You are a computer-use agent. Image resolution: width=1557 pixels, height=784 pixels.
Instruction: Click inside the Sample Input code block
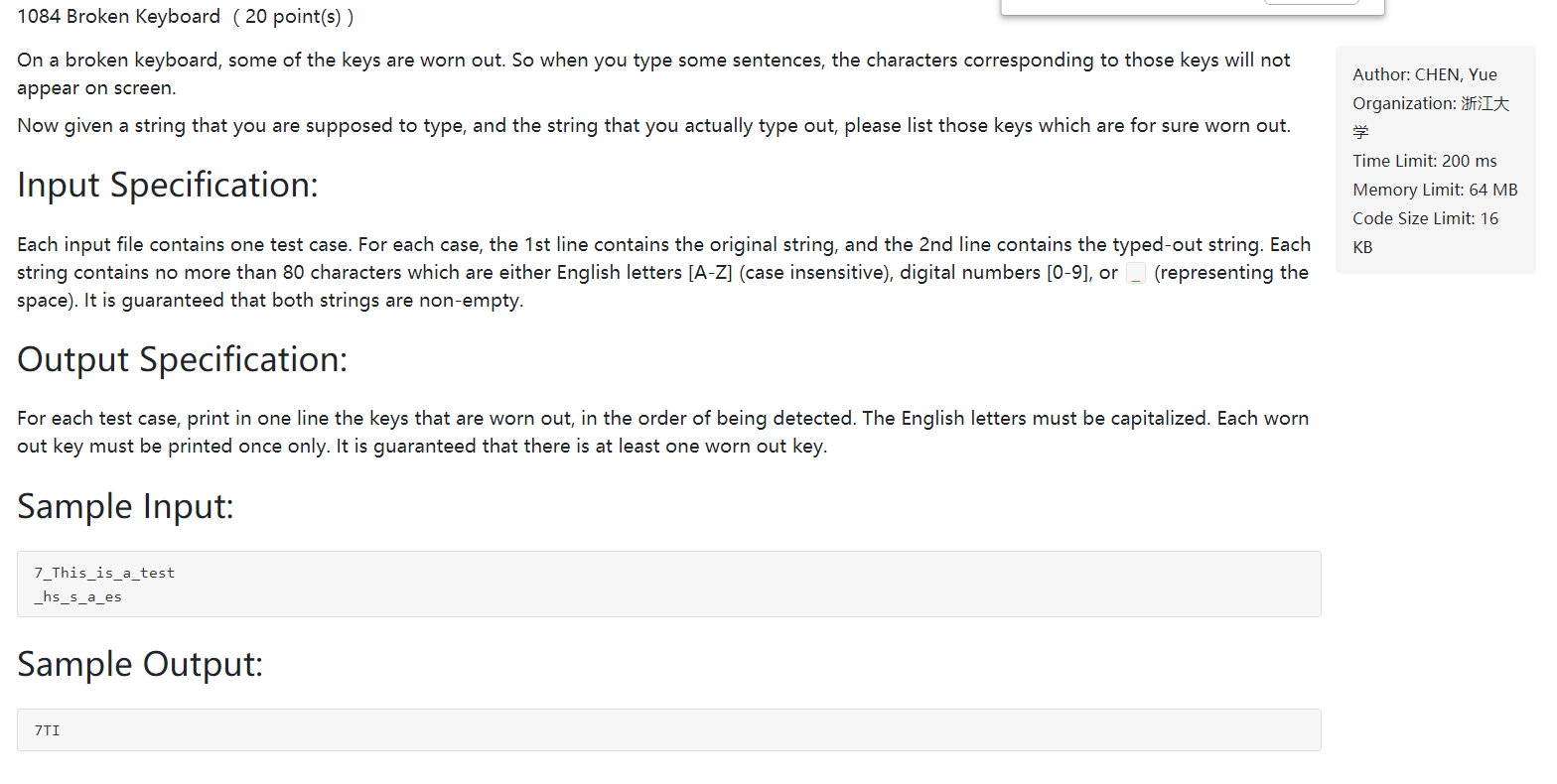pyautogui.click(x=669, y=585)
